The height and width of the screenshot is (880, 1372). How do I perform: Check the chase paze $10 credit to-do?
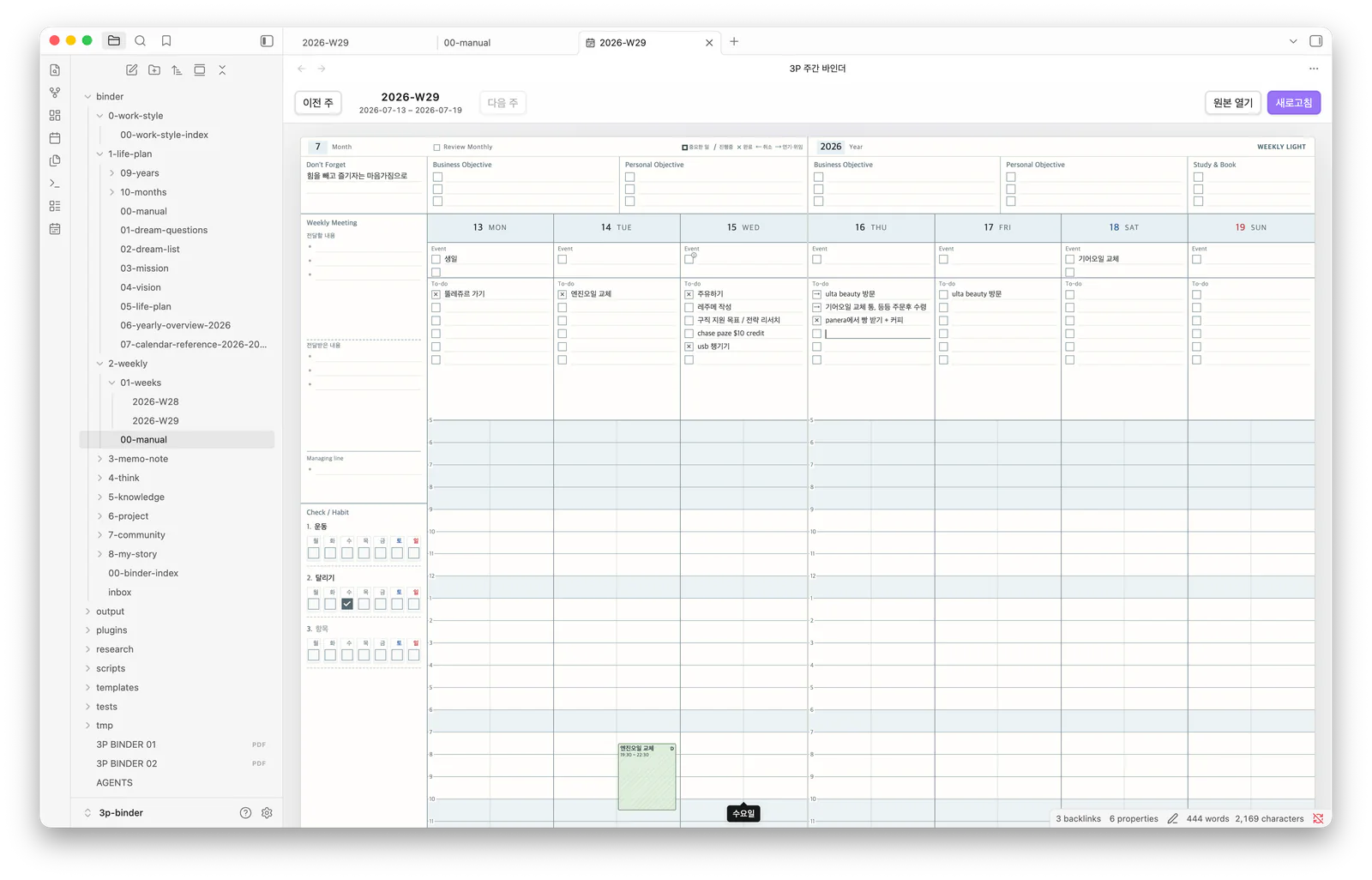(689, 334)
